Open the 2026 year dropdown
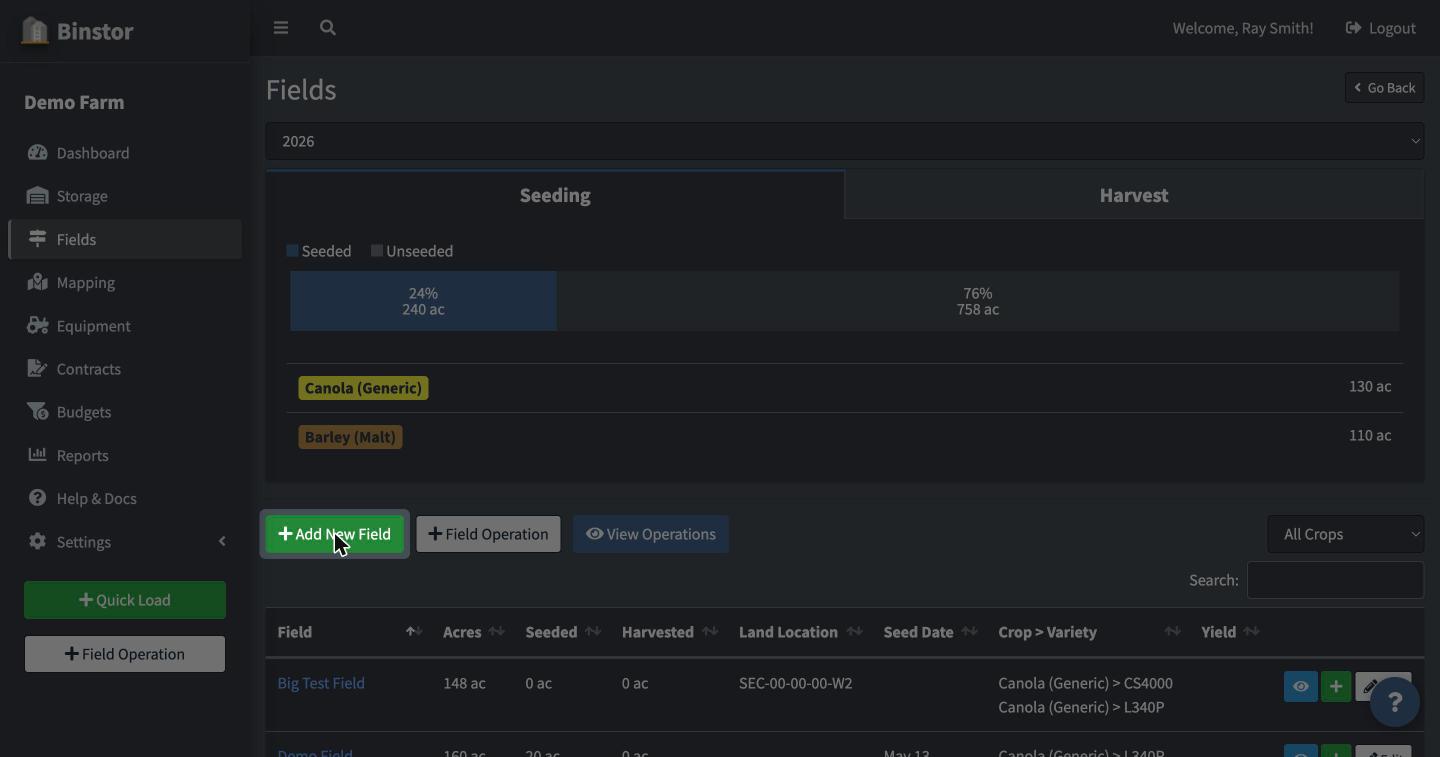Screen dimensions: 1440x757 845,141
